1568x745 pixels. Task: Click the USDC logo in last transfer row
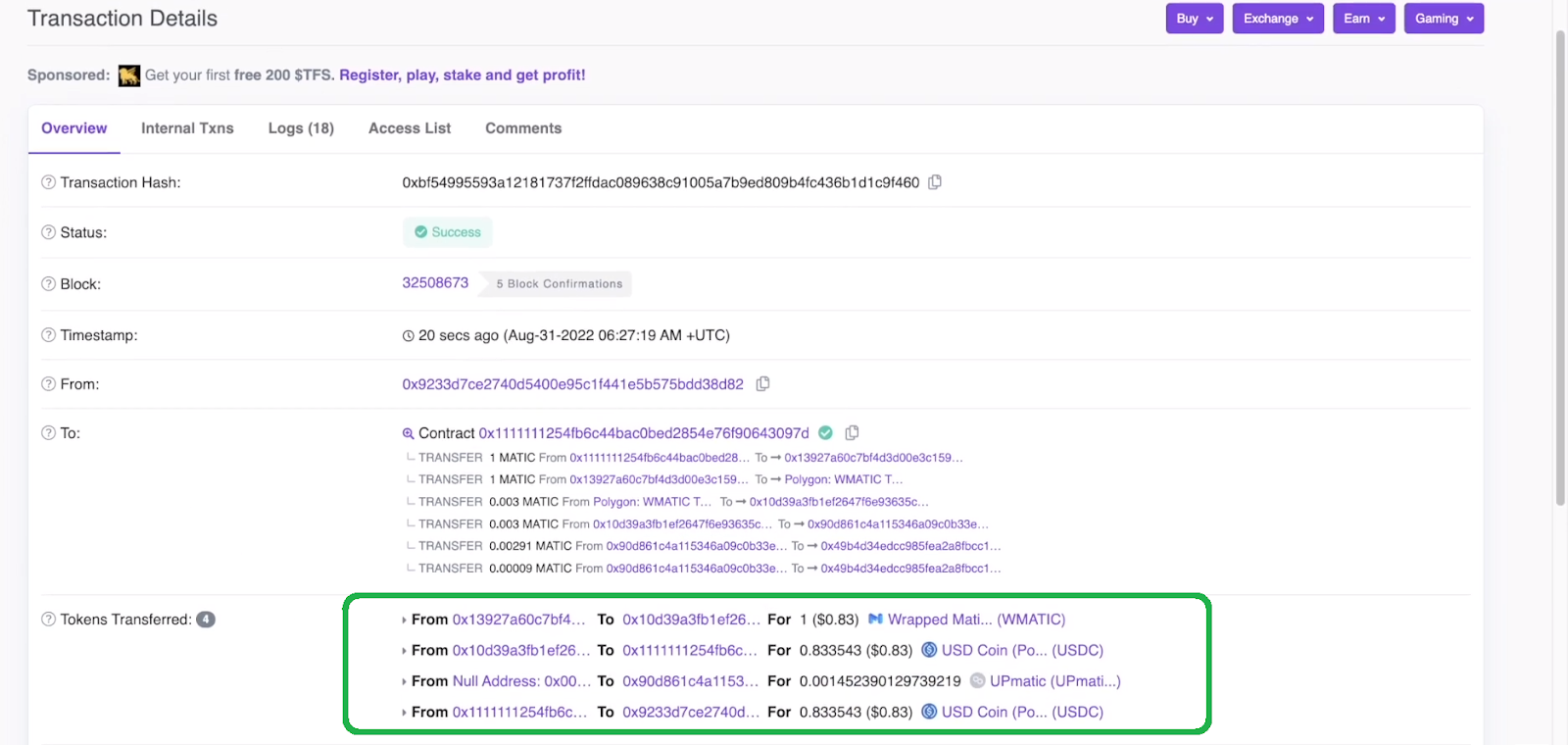[929, 712]
